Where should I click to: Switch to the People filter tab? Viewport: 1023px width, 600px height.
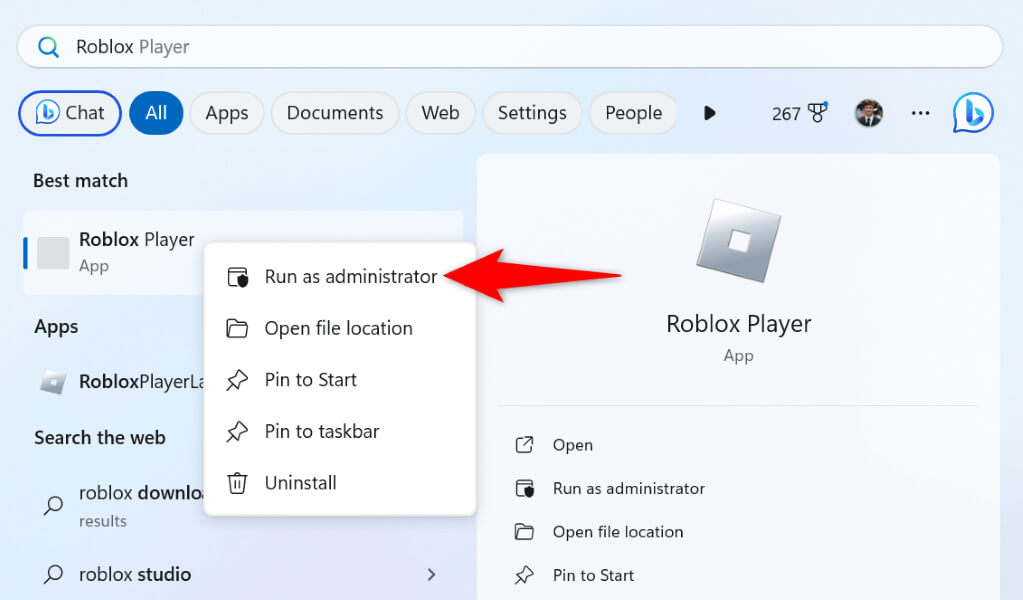click(633, 113)
